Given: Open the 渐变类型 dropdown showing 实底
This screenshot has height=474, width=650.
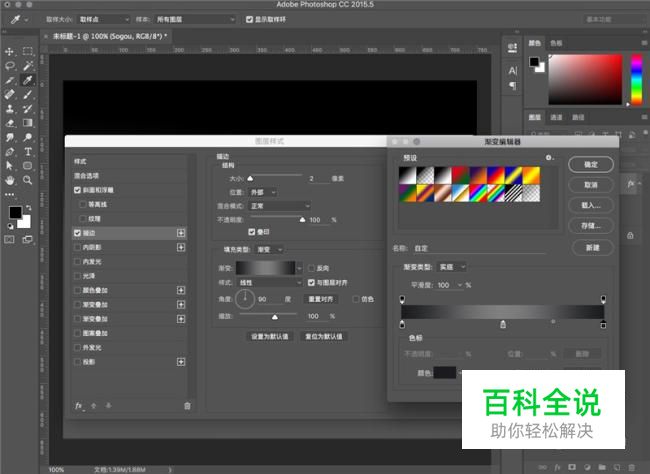Looking at the screenshot, I should [452, 267].
